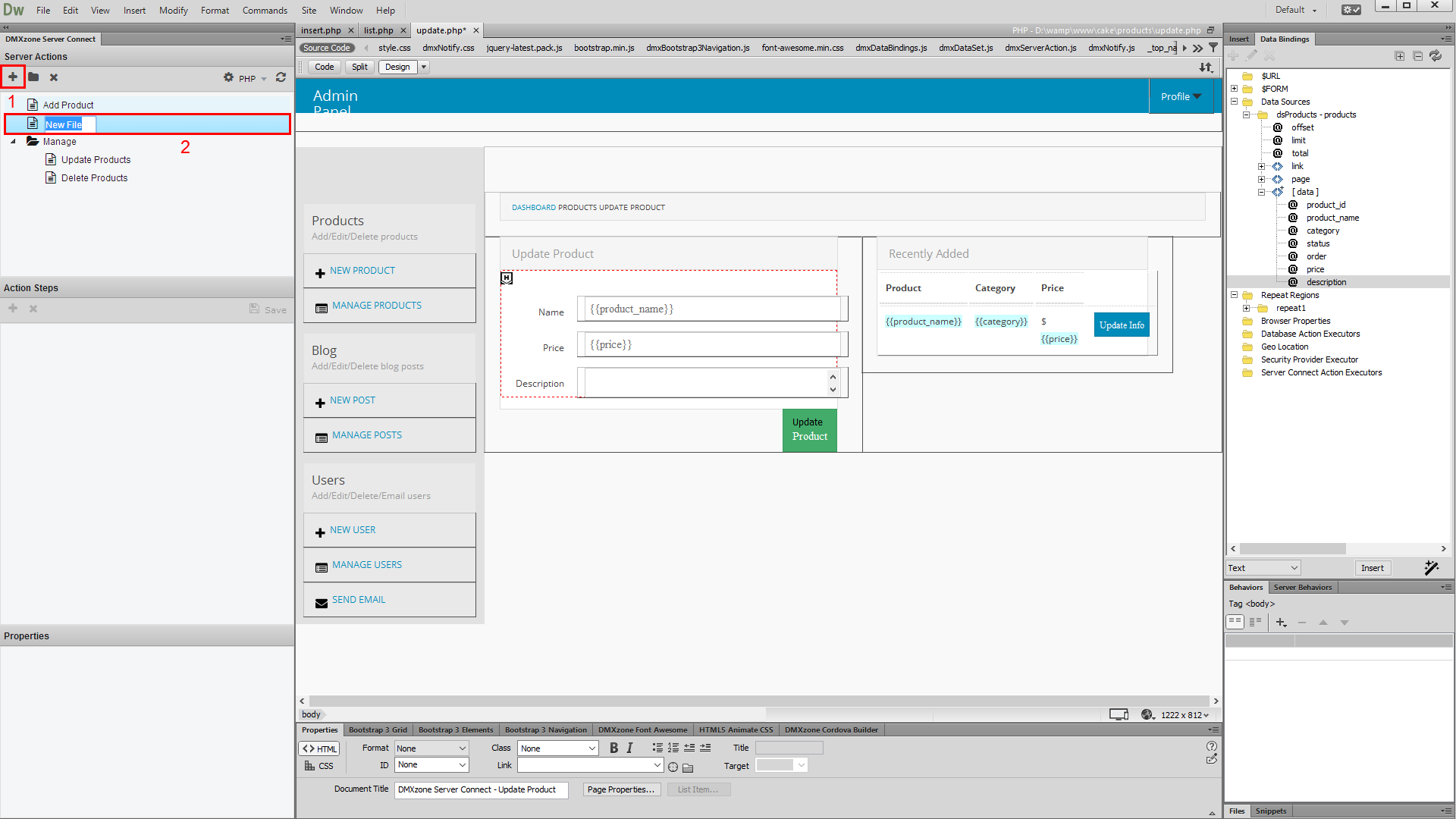The width and height of the screenshot is (1456, 819).
Task: Select the Update Products server action
Action: [x=96, y=160]
